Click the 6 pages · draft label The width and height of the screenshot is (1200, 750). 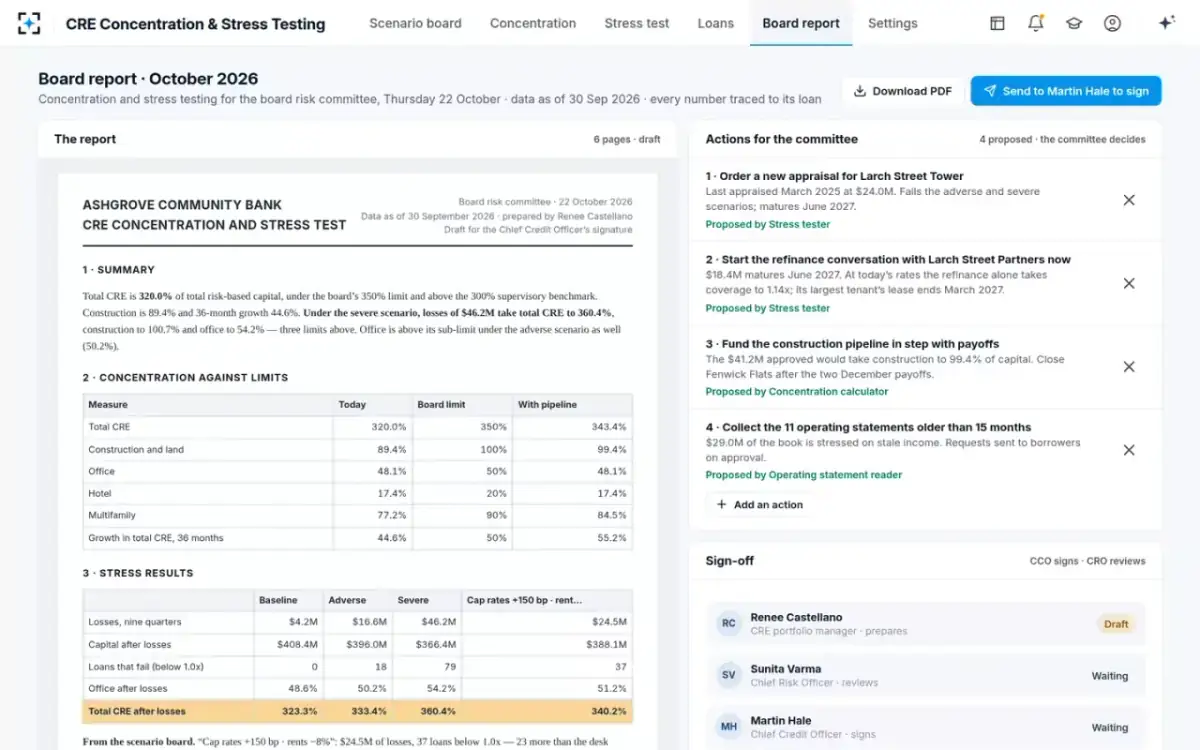point(627,140)
